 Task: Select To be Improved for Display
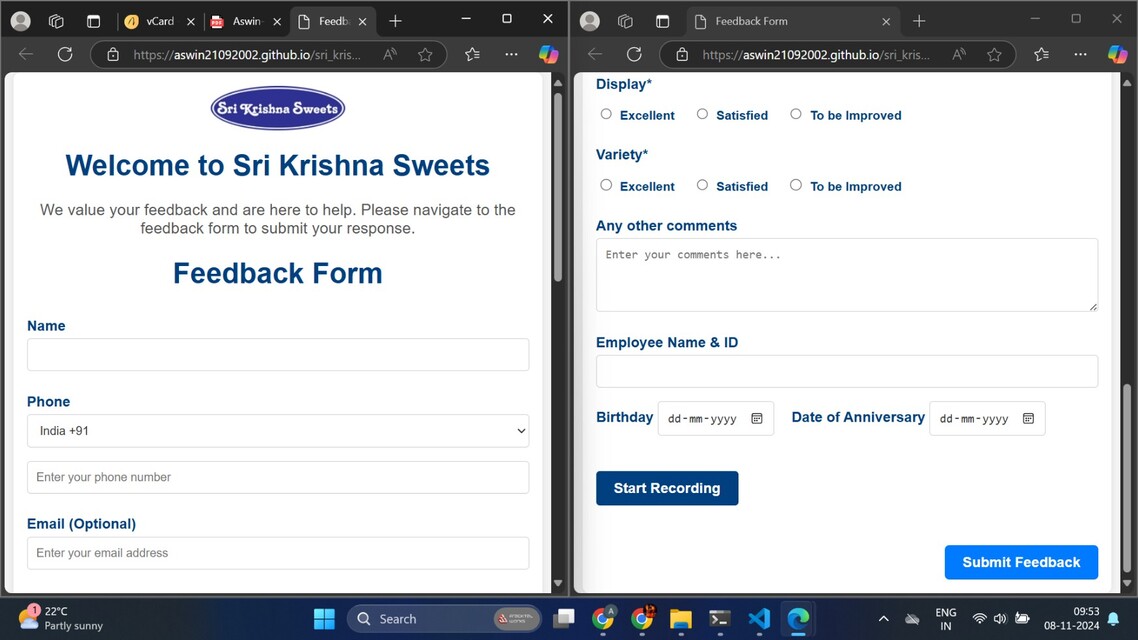tap(796, 114)
